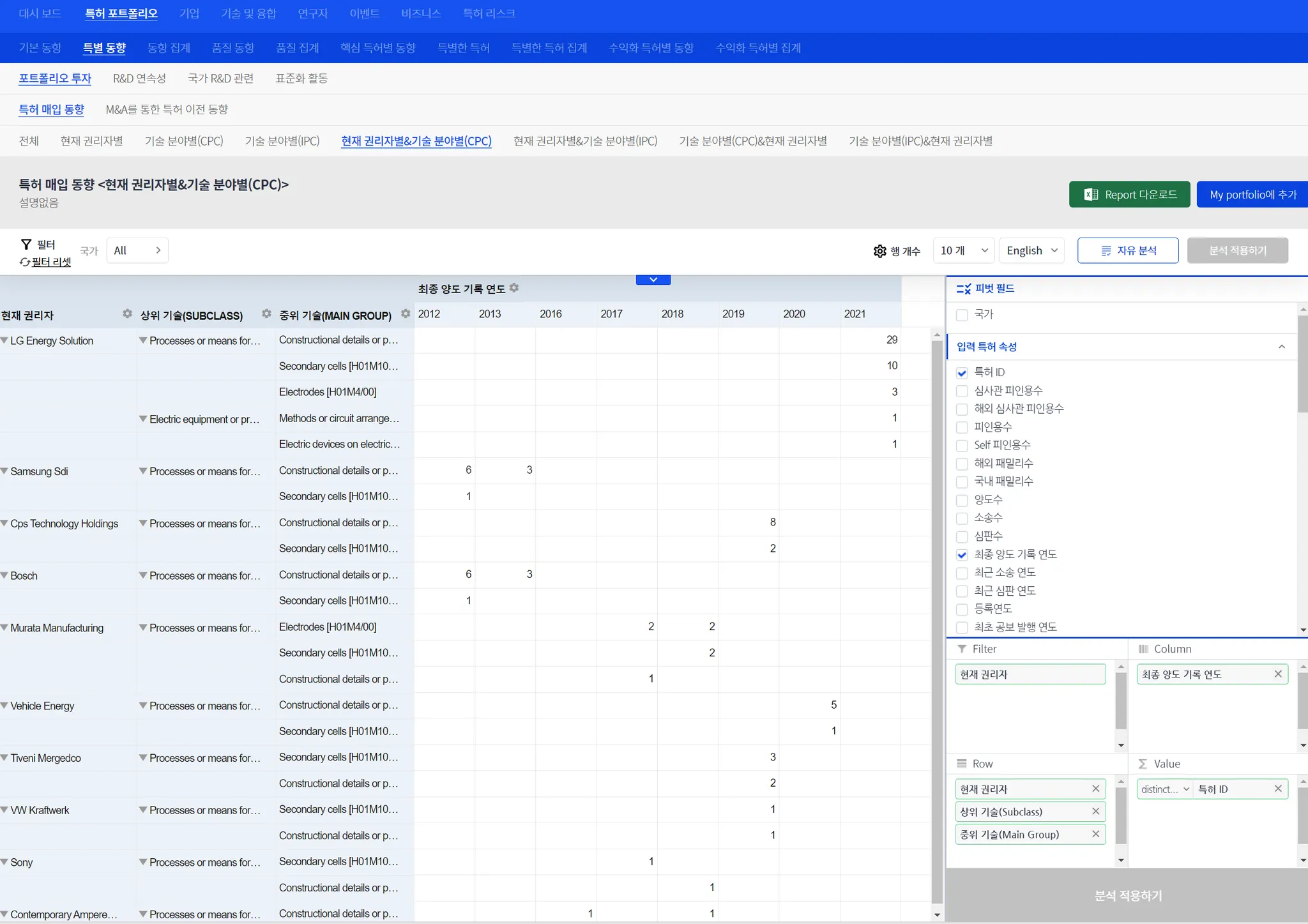1308x924 pixels.
Task: Uncheck the 최종 양도 기록 연도 checkbox
Action: point(962,555)
